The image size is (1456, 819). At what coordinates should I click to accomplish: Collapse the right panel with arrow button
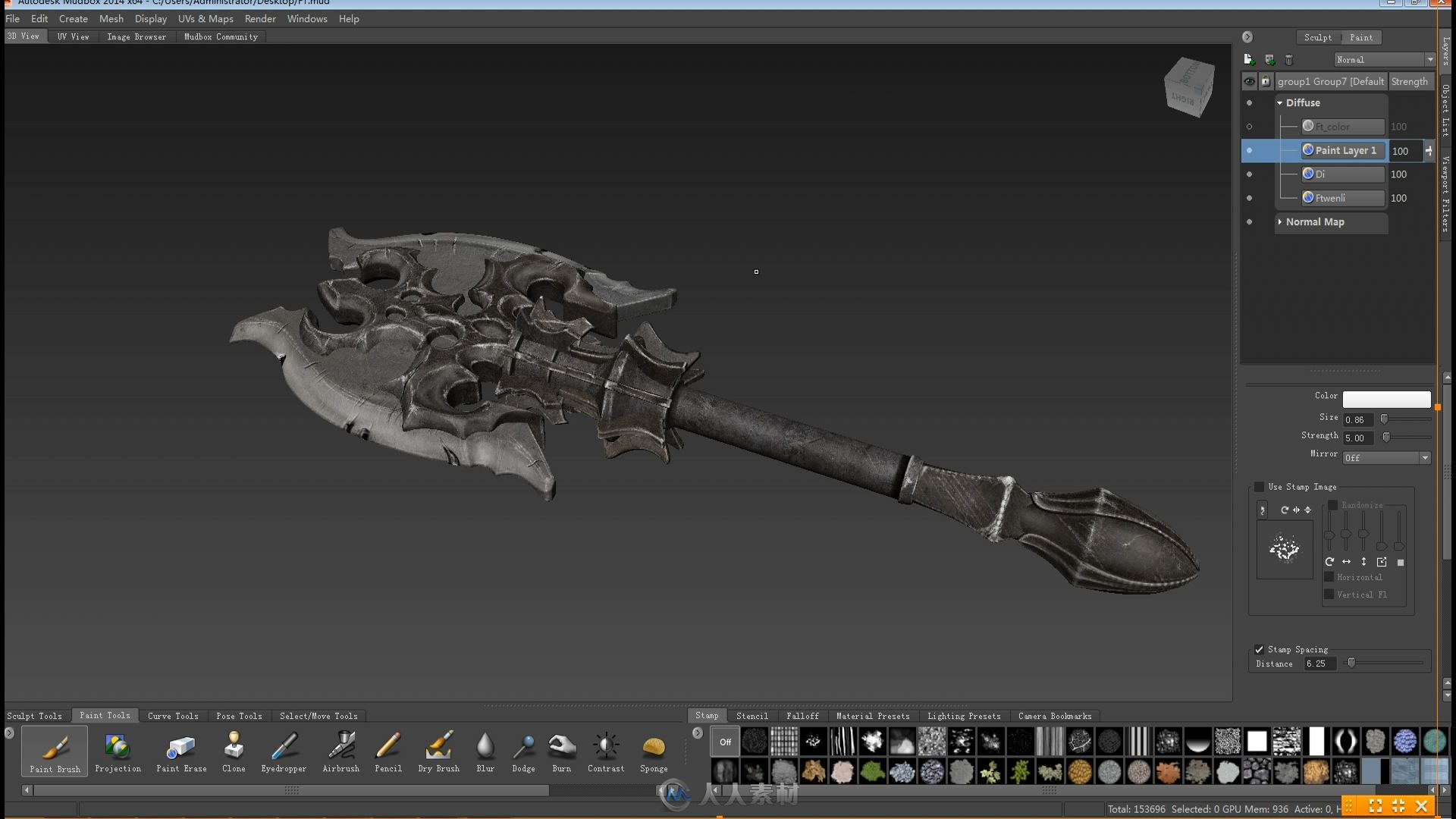pyautogui.click(x=1247, y=37)
